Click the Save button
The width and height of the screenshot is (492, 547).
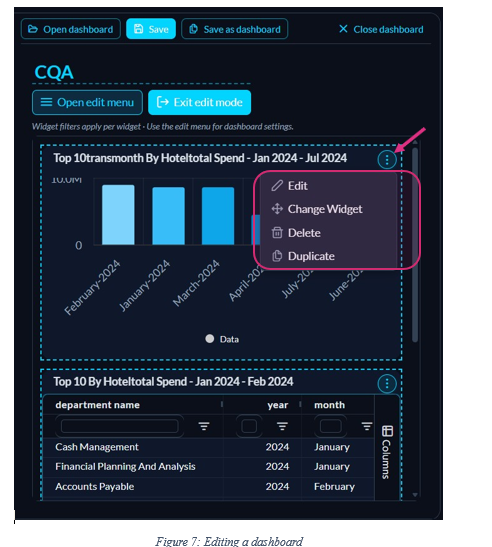tap(151, 29)
